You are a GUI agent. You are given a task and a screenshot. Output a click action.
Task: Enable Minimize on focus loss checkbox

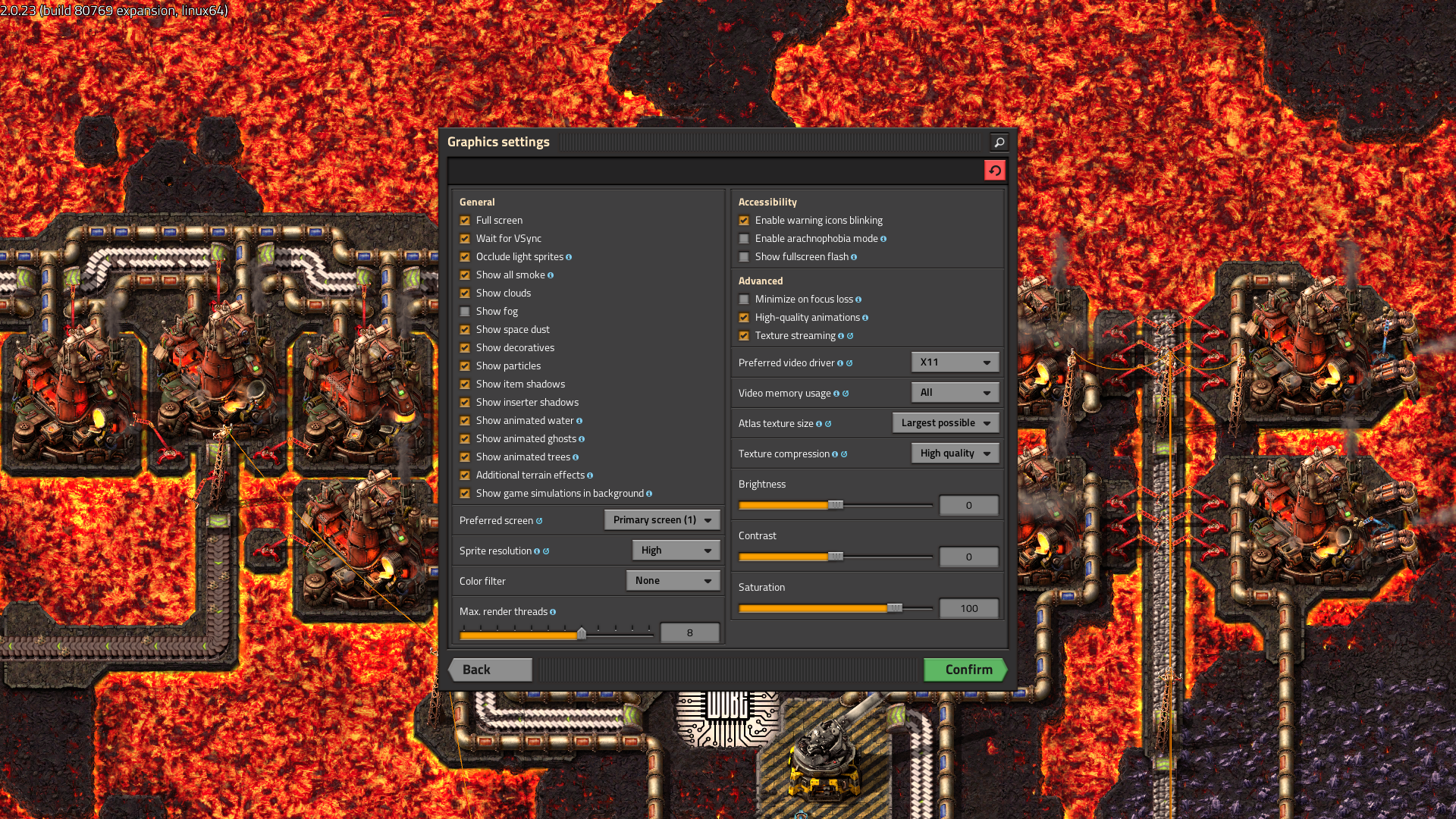click(x=744, y=300)
